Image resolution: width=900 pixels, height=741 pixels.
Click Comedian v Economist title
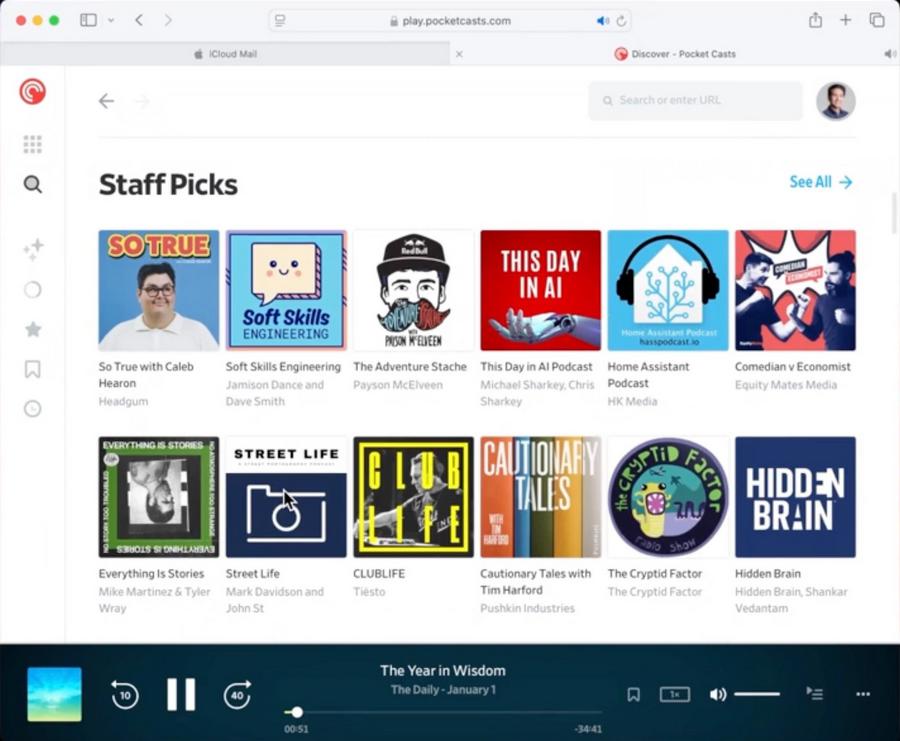coord(793,367)
